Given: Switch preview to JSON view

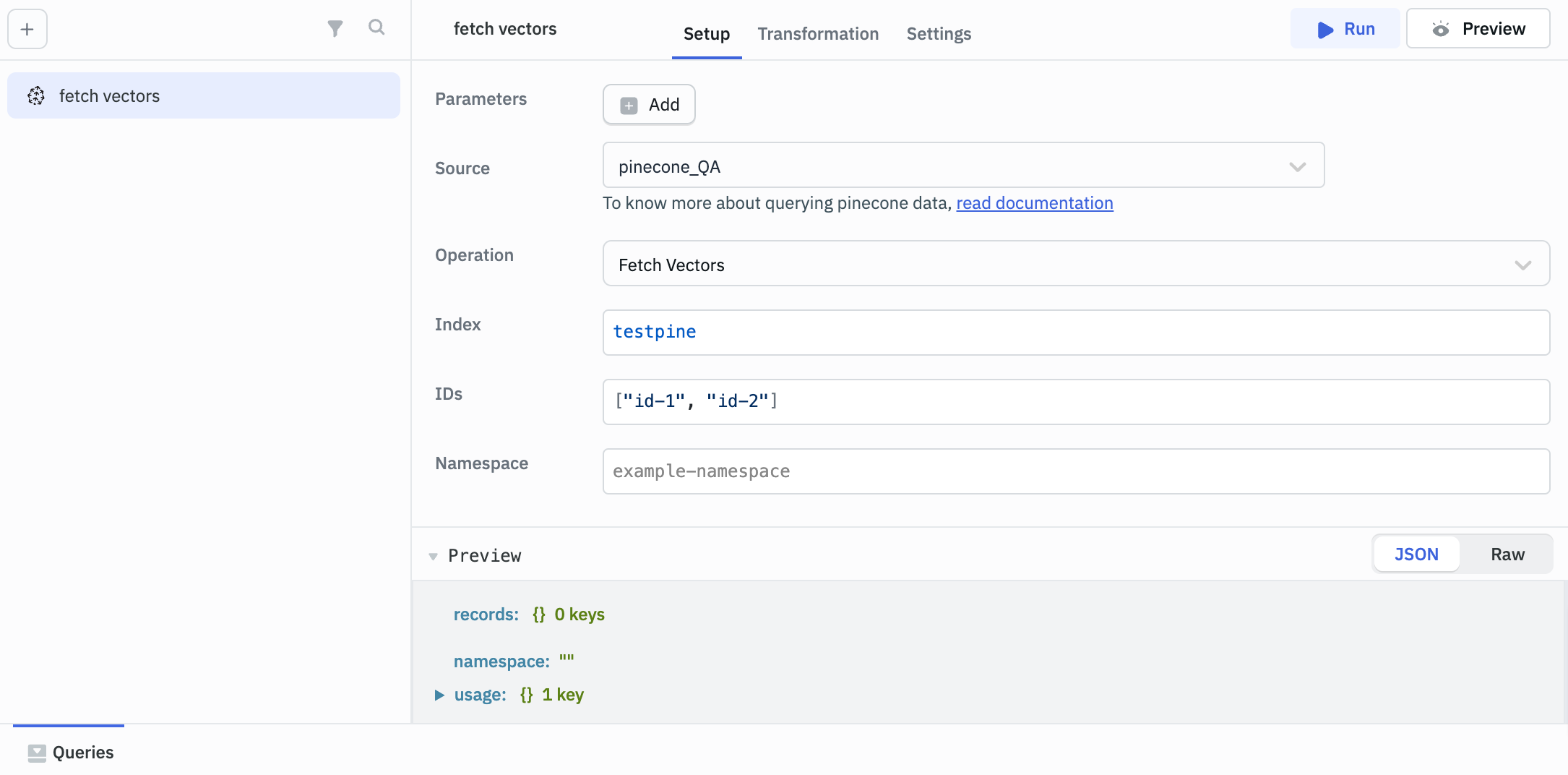Looking at the screenshot, I should (1416, 555).
